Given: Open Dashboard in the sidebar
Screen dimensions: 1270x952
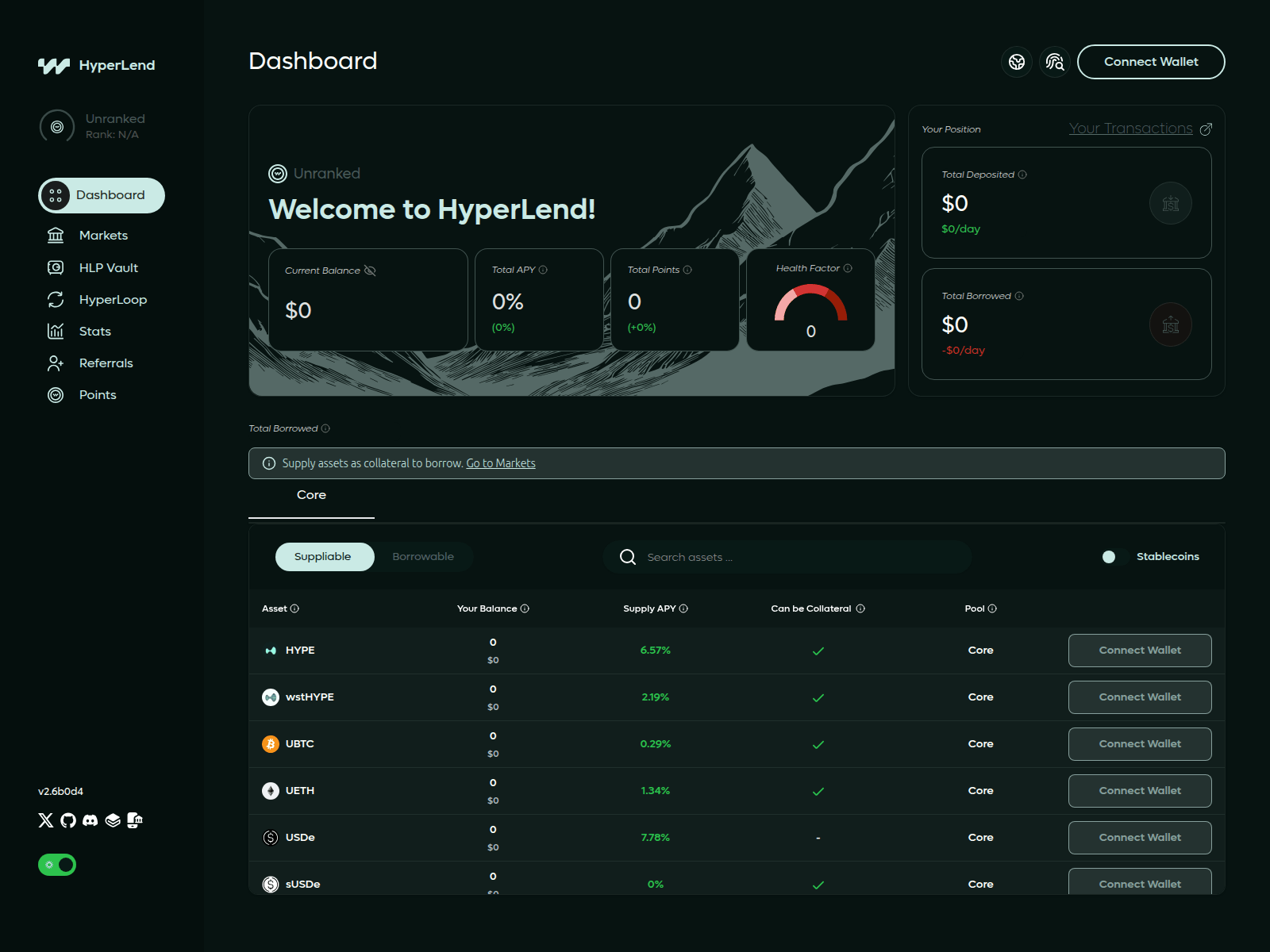Looking at the screenshot, I should tap(102, 195).
